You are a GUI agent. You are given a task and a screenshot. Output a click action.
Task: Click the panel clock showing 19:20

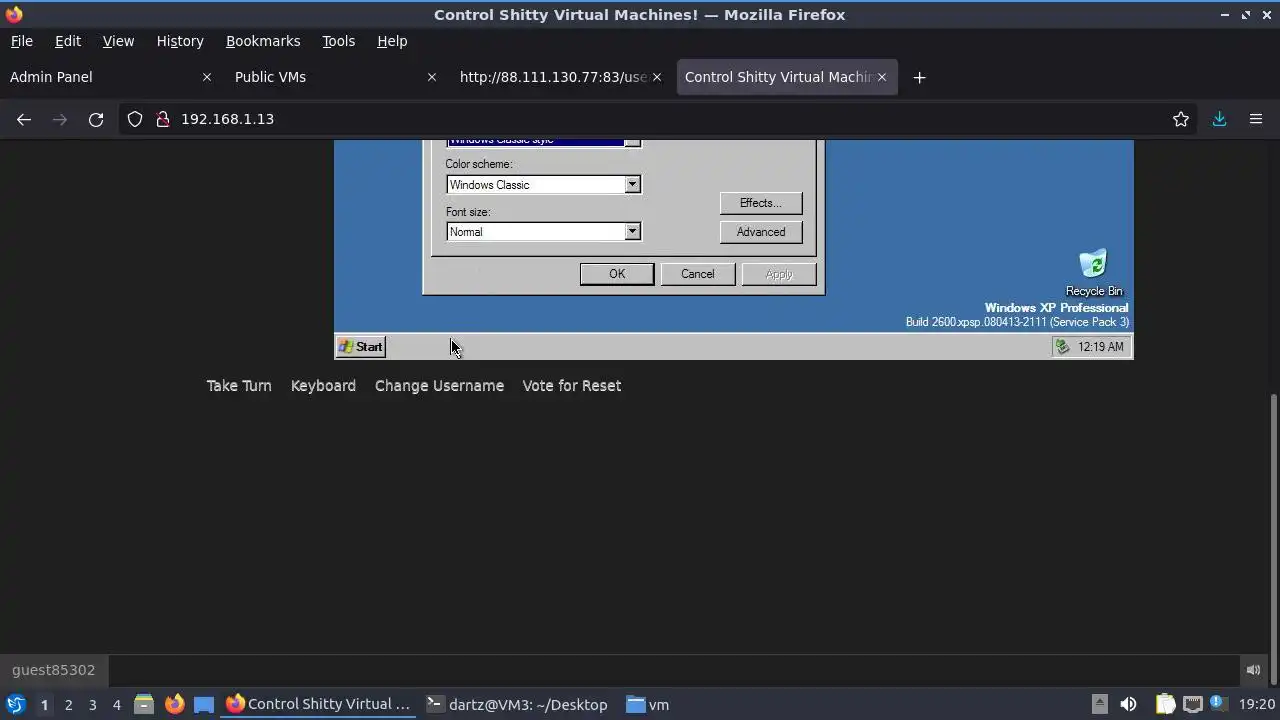coord(1255,704)
